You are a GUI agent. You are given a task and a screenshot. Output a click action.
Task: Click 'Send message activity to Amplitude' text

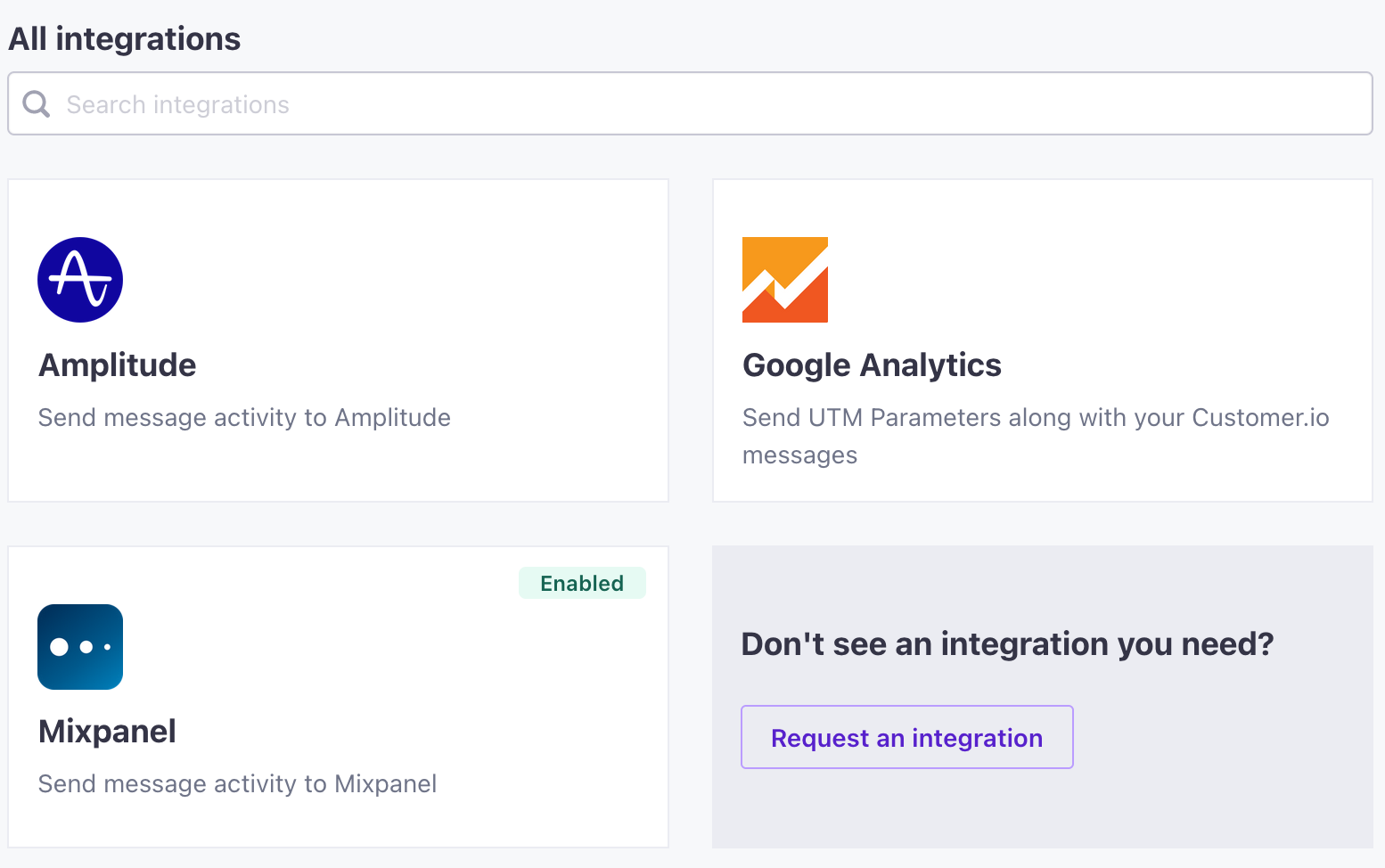click(244, 418)
